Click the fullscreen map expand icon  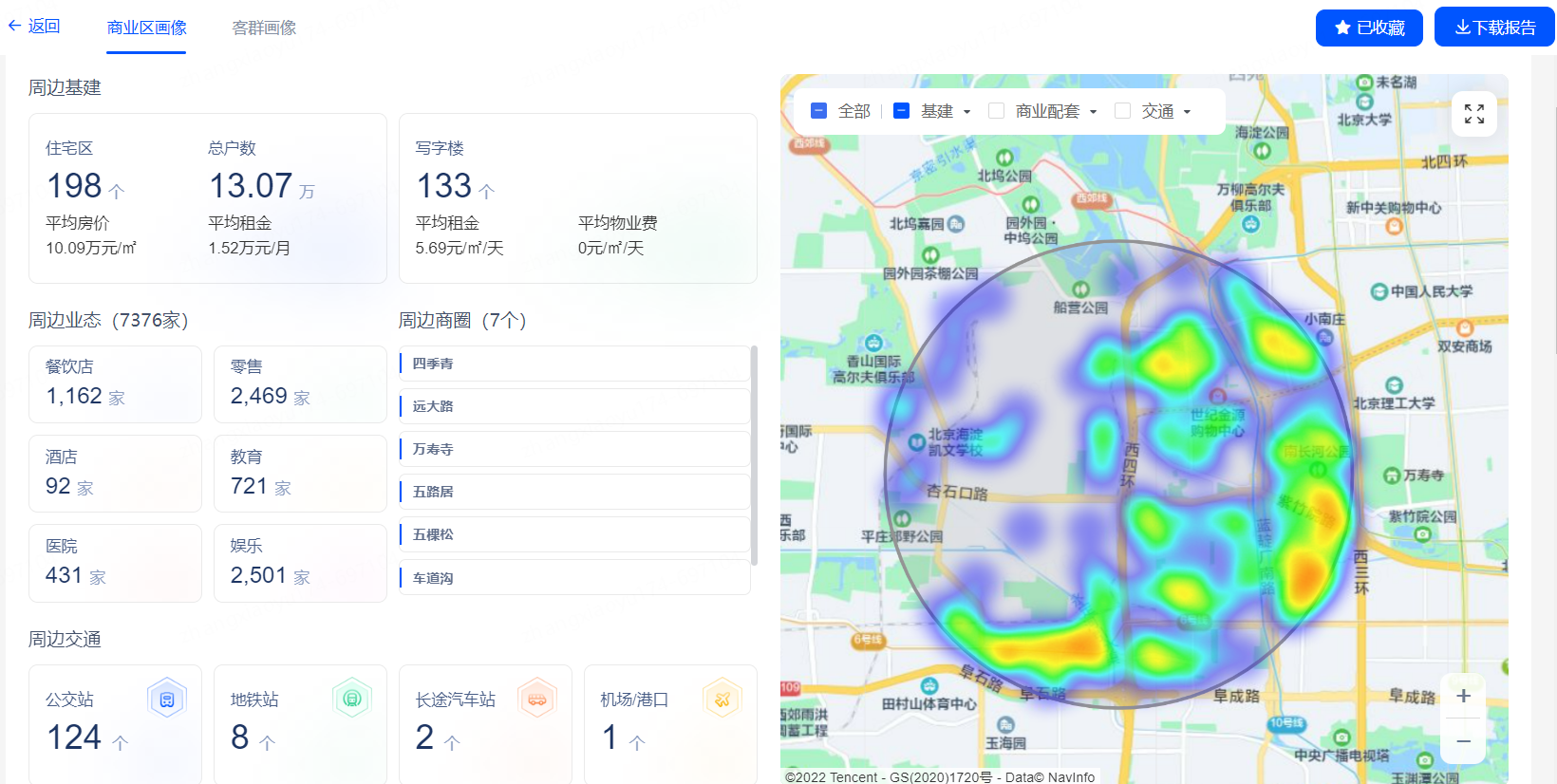1473,114
